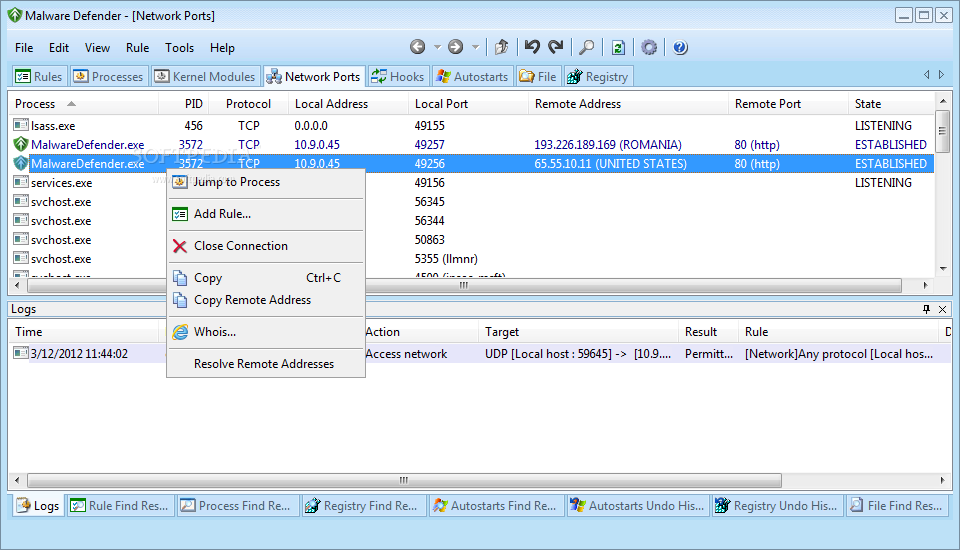Sort by the Protocol column header
The height and width of the screenshot is (550, 960).
click(x=248, y=104)
